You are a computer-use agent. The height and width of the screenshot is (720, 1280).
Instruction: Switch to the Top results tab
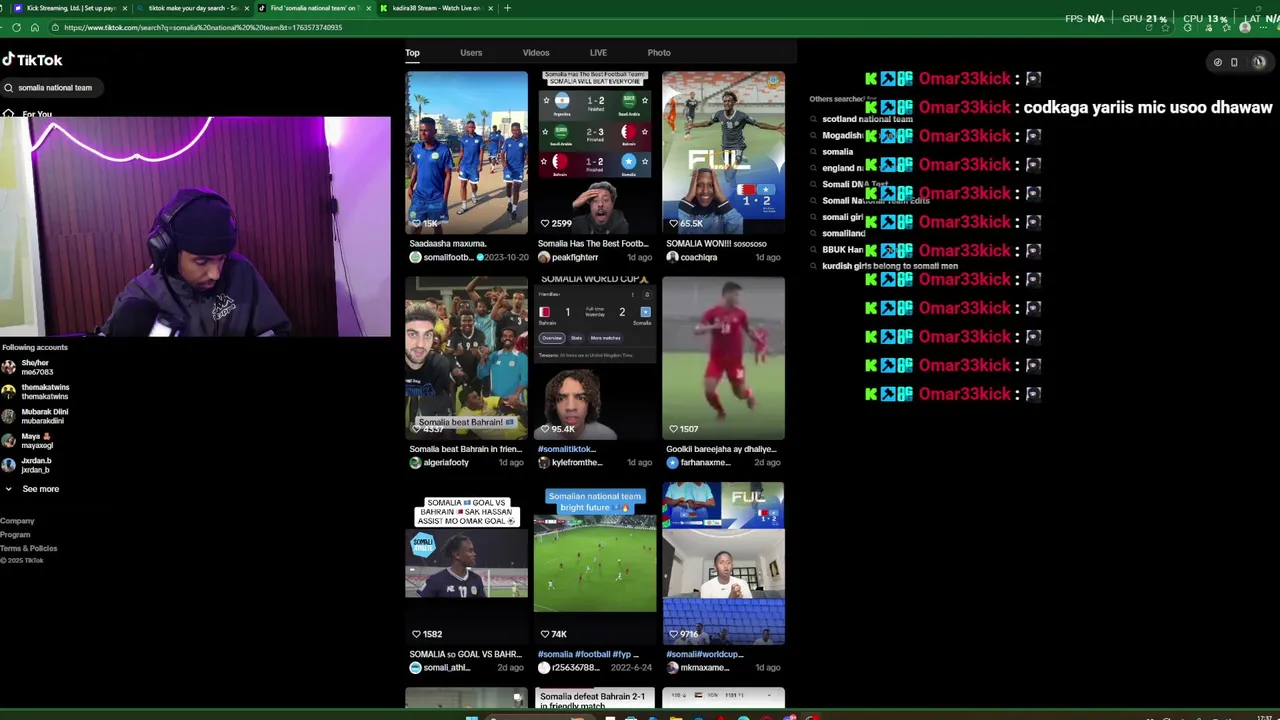pyautogui.click(x=412, y=52)
